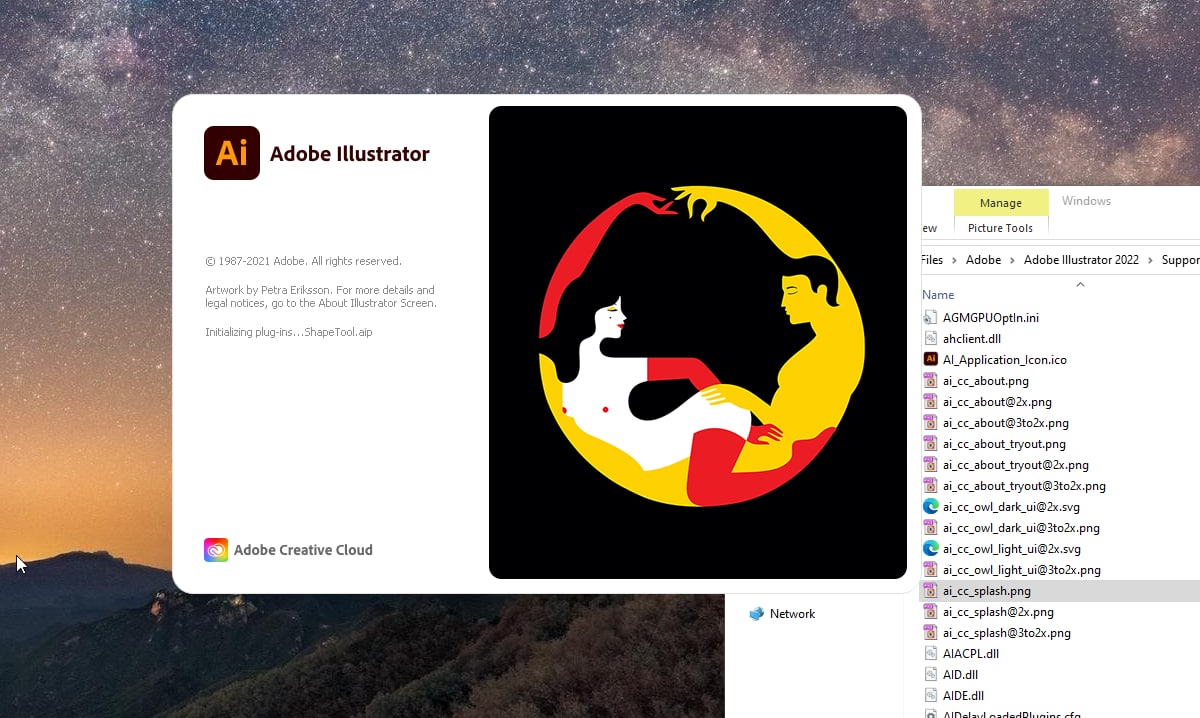The width and height of the screenshot is (1200, 718).
Task: Expand the chevron after Adobe in address bar
Action: pyautogui.click(x=1012, y=260)
